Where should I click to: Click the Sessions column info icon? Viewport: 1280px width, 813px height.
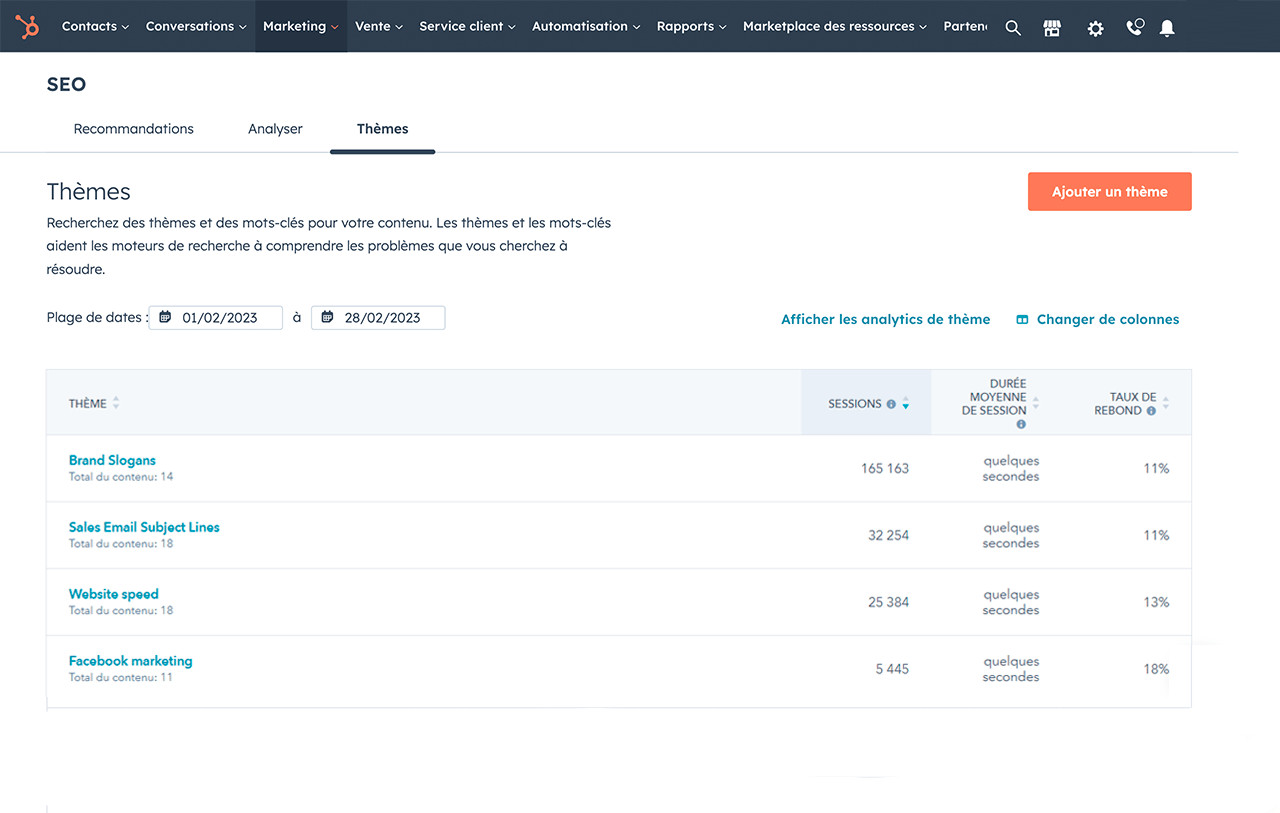(x=891, y=404)
